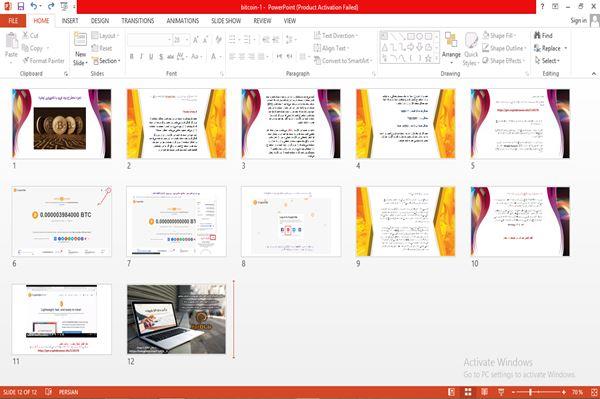Toggle right-to-left text direction button
600x399 pixels.
[x=290, y=57]
